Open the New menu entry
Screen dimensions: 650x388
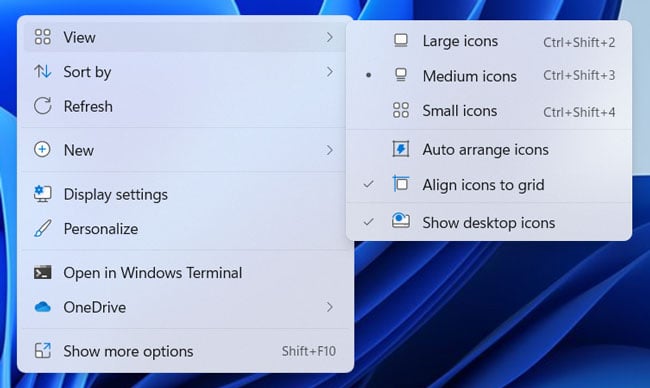(x=185, y=150)
